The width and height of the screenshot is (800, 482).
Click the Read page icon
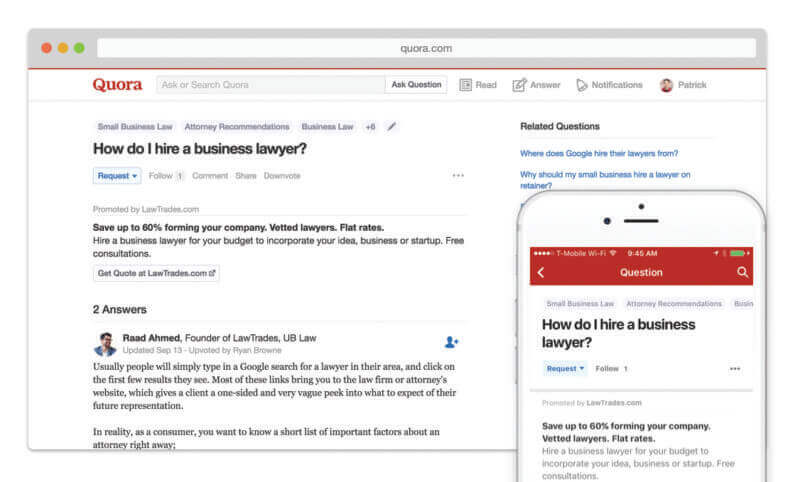[x=465, y=85]
